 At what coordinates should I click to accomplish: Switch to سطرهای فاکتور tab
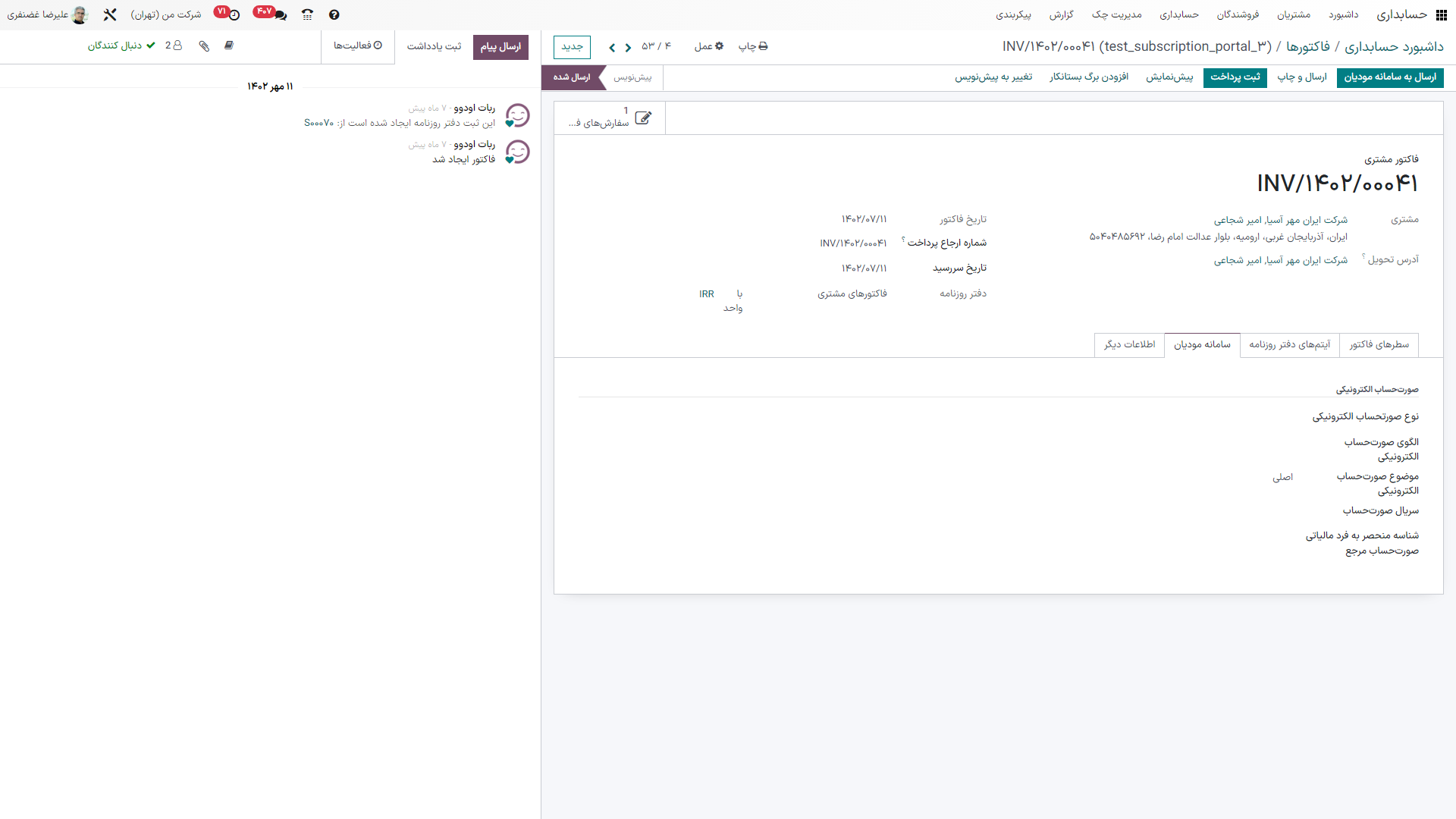(1379, 344)
